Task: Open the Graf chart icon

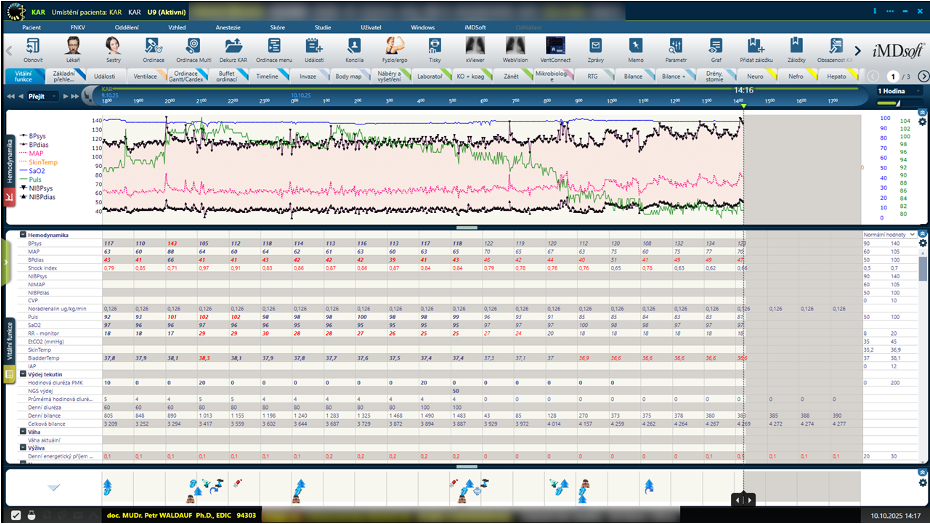Action: [716, 46]
